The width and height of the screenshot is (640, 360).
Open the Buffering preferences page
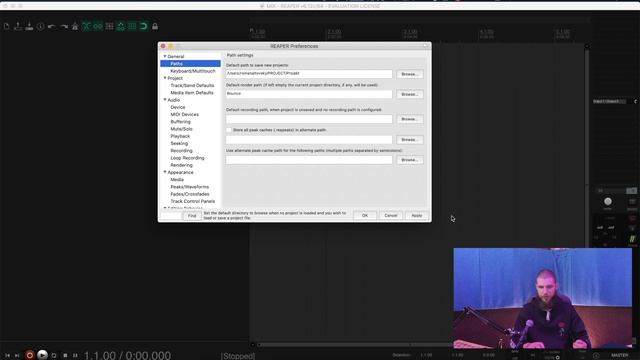(180, 122)
